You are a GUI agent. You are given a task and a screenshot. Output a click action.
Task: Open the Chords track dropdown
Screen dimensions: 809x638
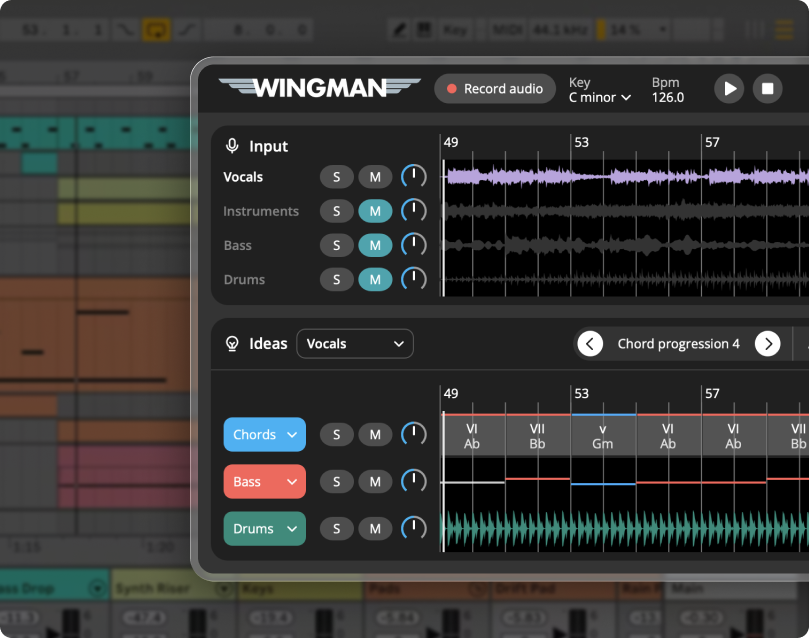(x=265, y=434)
